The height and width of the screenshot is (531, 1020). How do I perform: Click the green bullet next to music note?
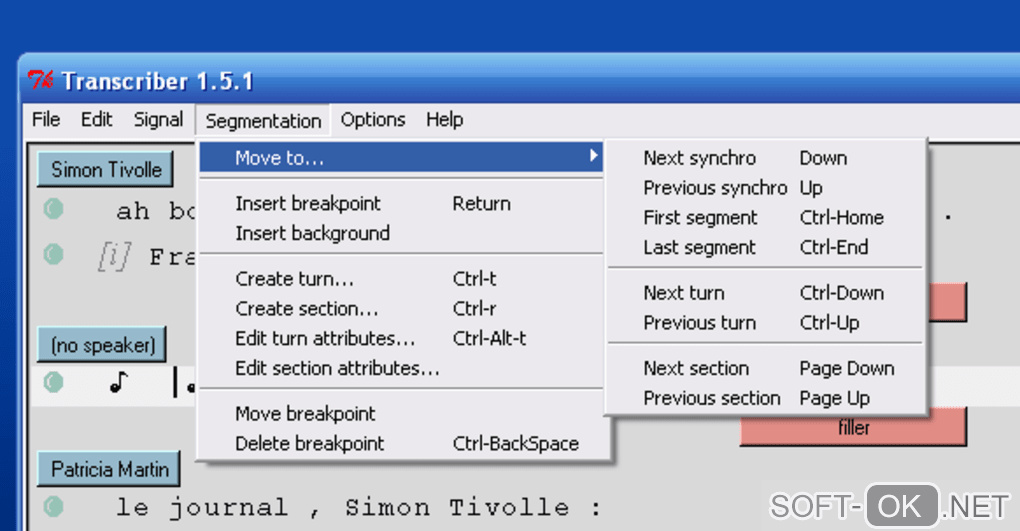[x=54, y=382]
